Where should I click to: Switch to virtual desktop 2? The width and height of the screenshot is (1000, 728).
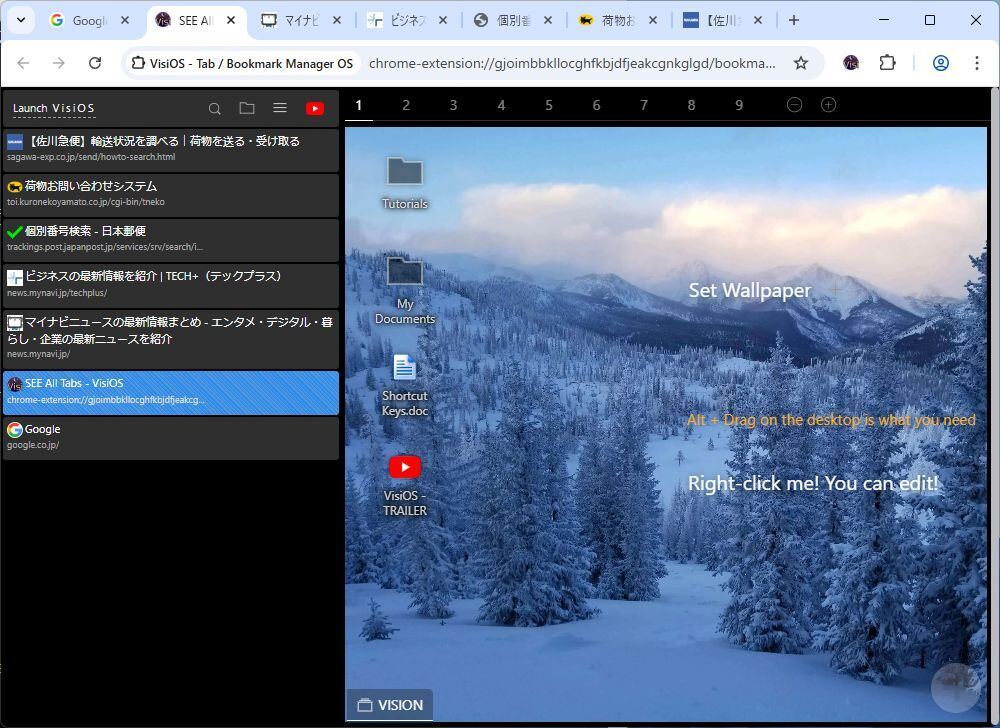coord(406,105)
